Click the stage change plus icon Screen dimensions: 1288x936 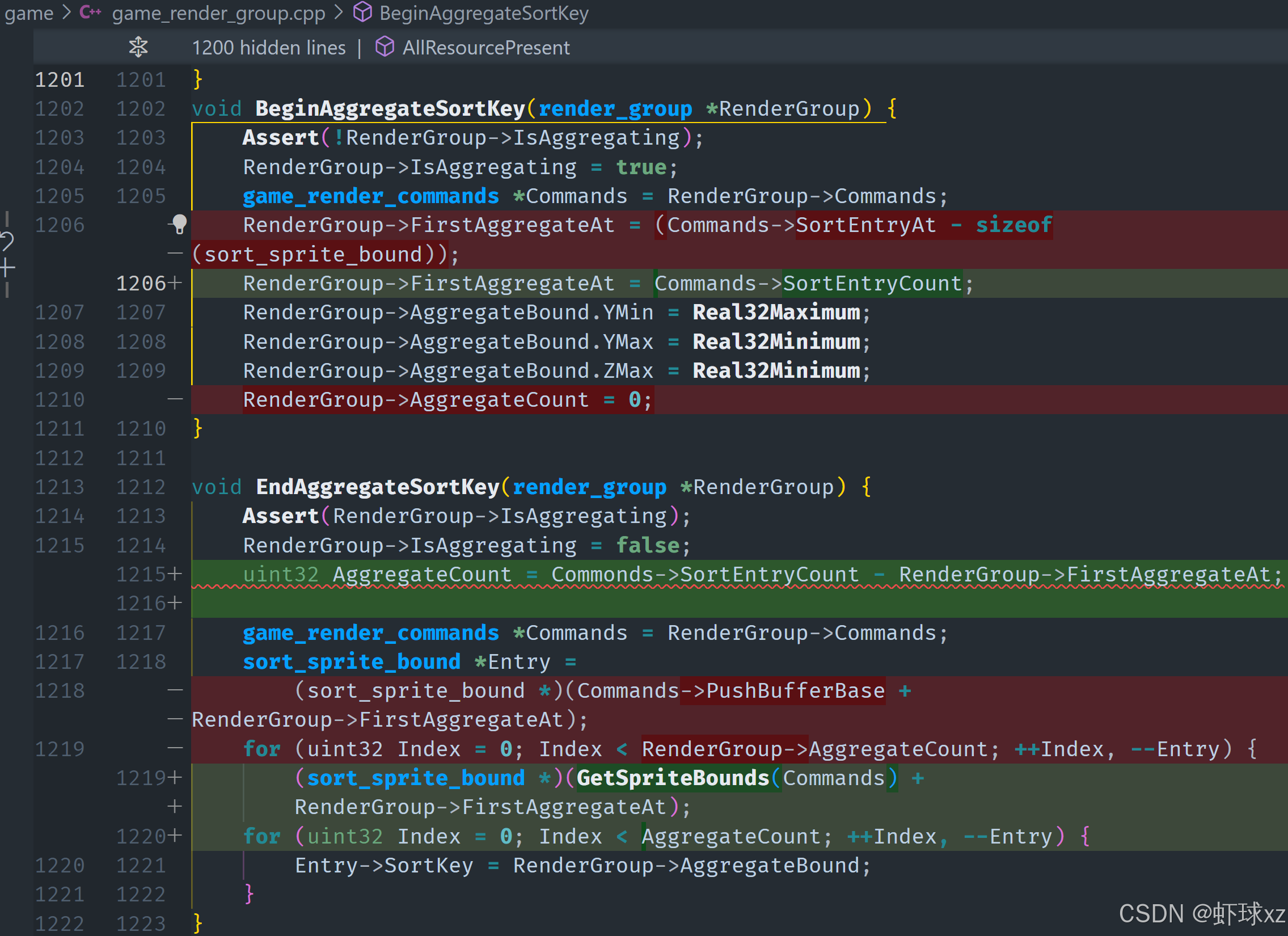[x=7, y=267]
